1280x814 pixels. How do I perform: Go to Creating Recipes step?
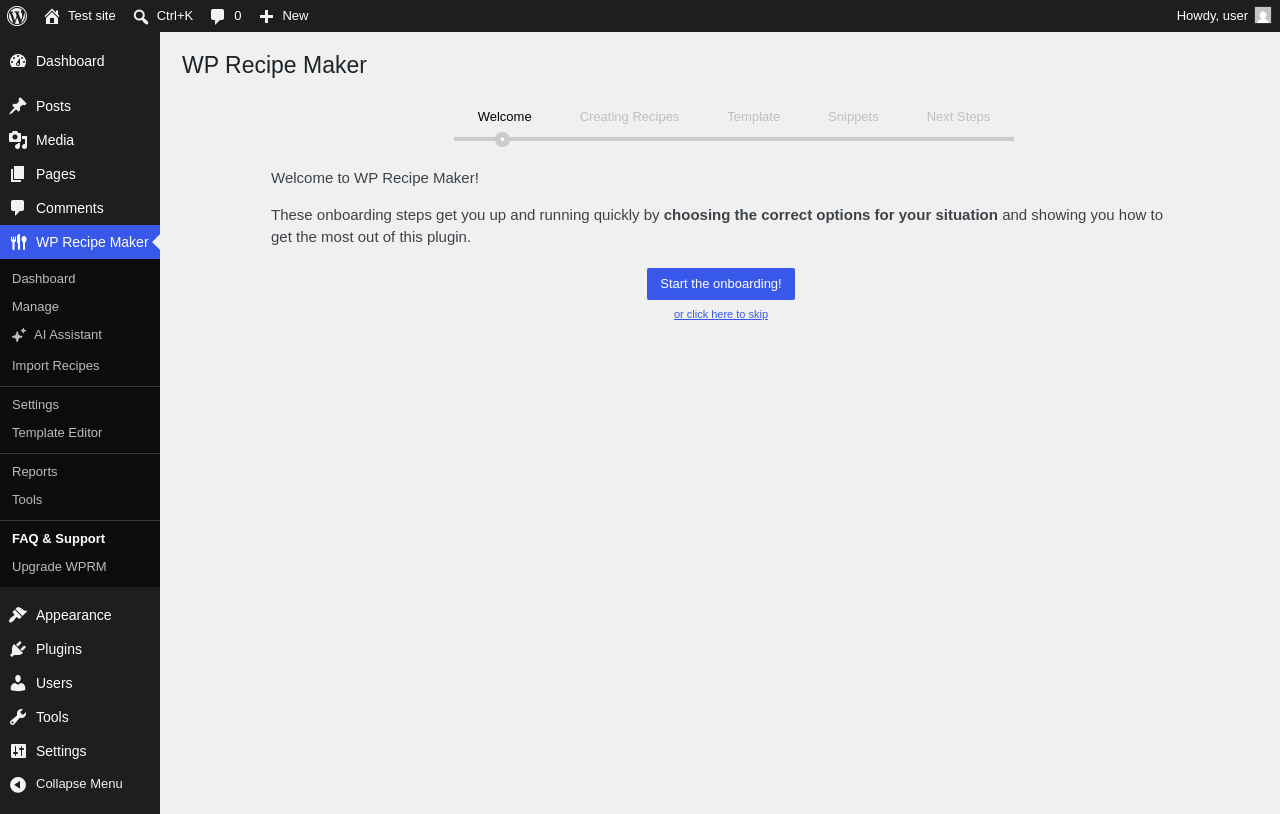[629, 116]
